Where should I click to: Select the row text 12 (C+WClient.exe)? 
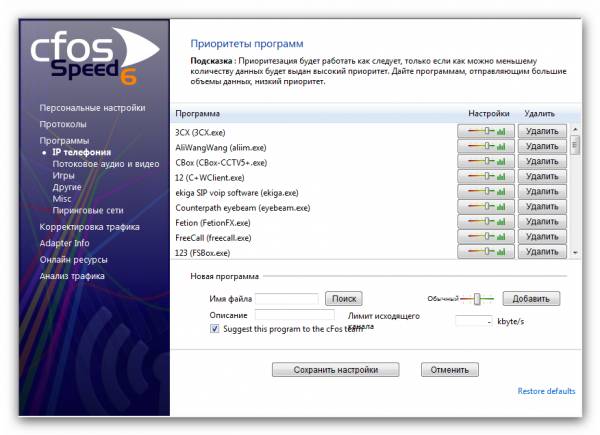(x=210, y=178)
